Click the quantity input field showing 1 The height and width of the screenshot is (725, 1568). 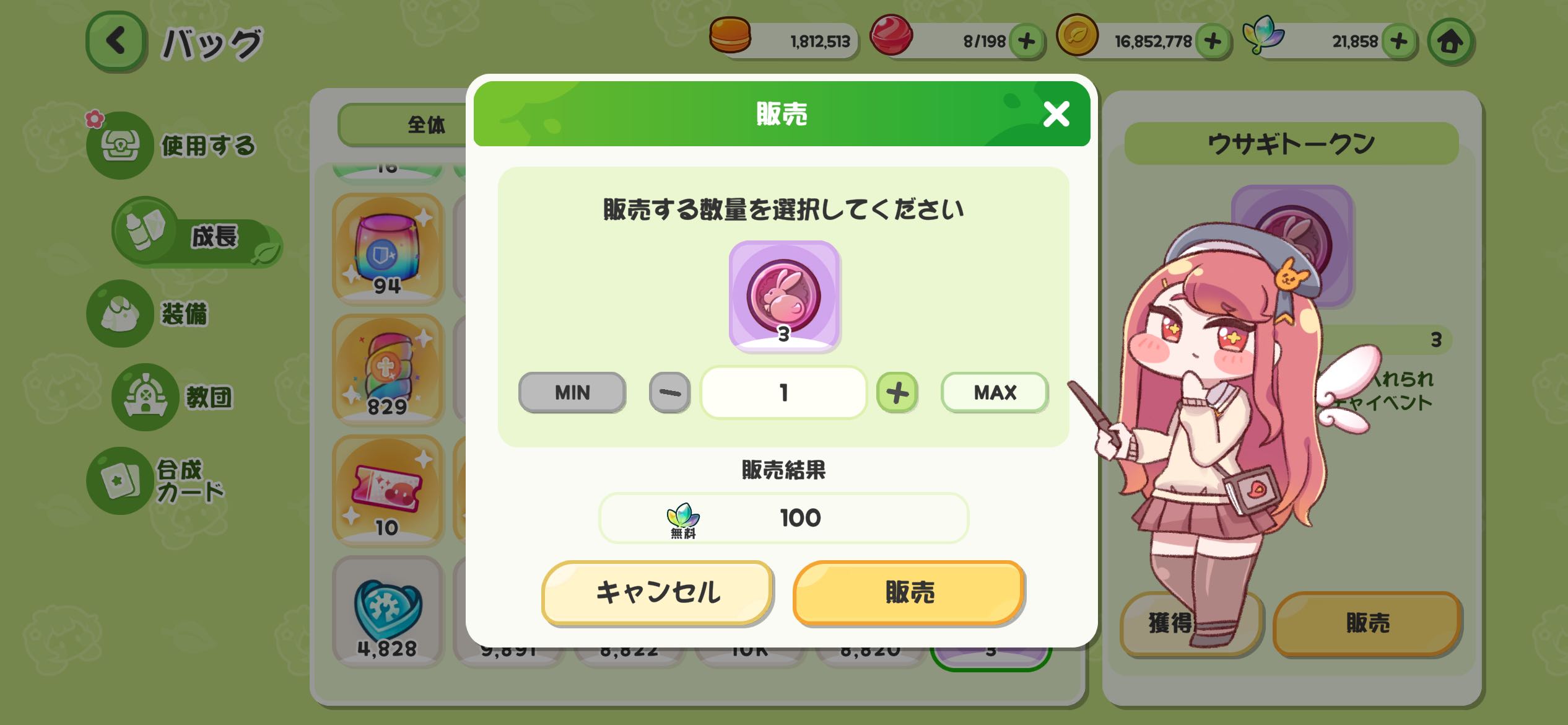point(783,393)
